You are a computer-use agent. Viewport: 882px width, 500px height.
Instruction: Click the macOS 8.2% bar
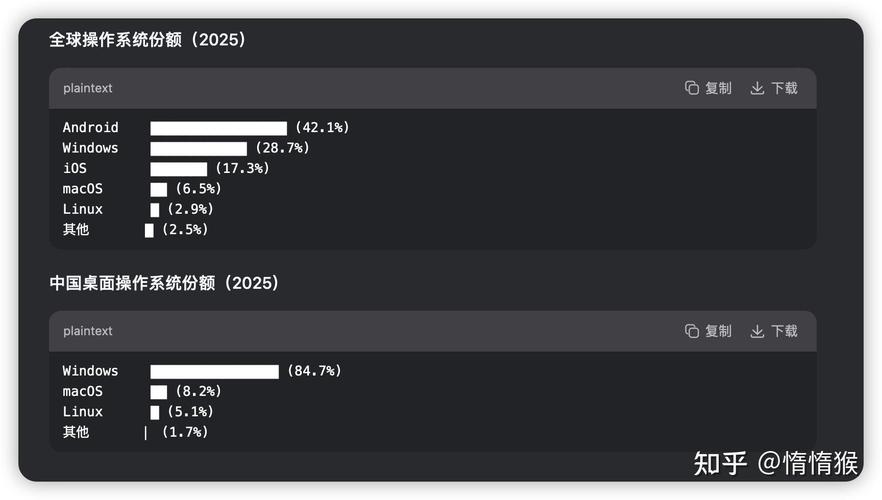pos(158,392)
